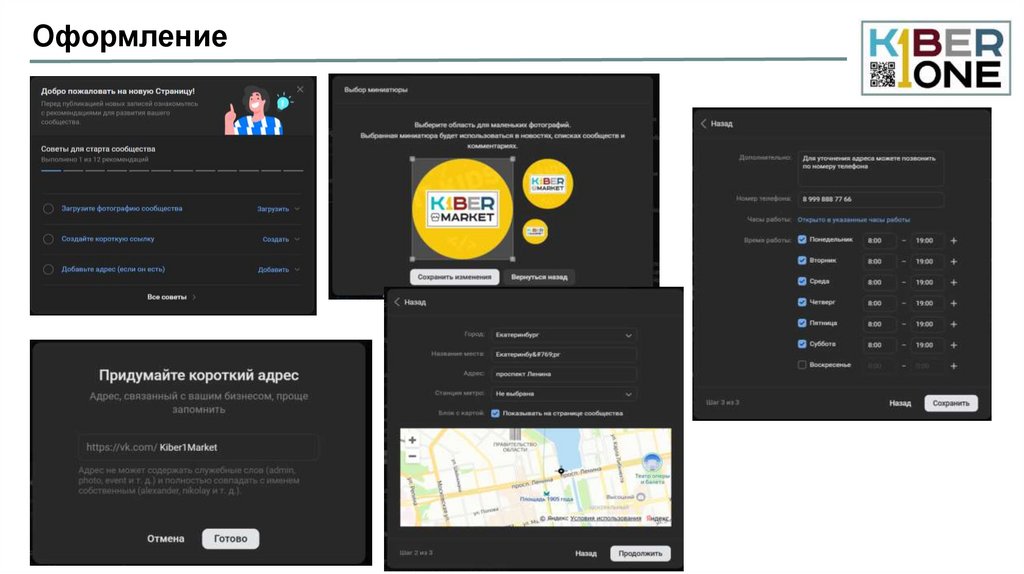This screenshot has width=1024, height=574.
Task: Click the place name input field
Action: pyautogui.click(x=564, y=355)
